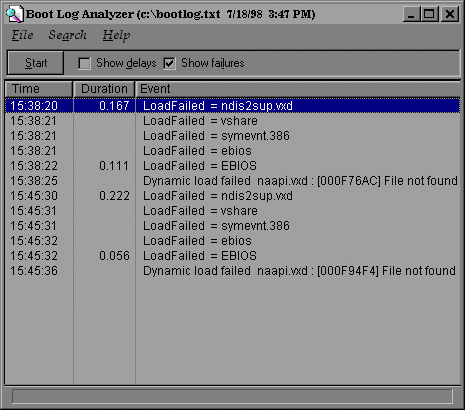
Task: Minimize the Boot Log Analyzer window
Action: coord(411,14)
